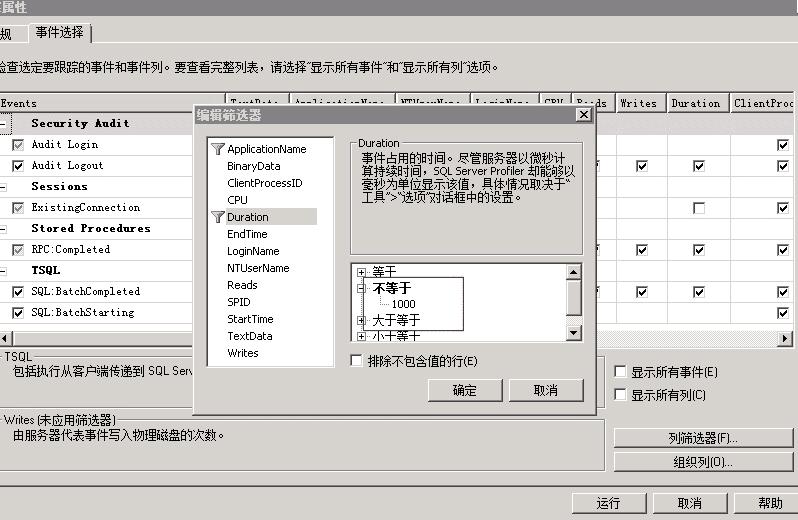The image size is (798, 520).
Task: Toggle the Audit Login event checkbox
Action: [x=18, y=145]
